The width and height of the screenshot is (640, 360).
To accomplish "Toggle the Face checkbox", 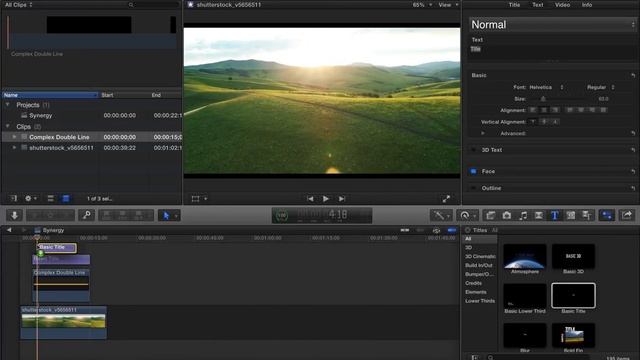I will [x=473, y=171].
